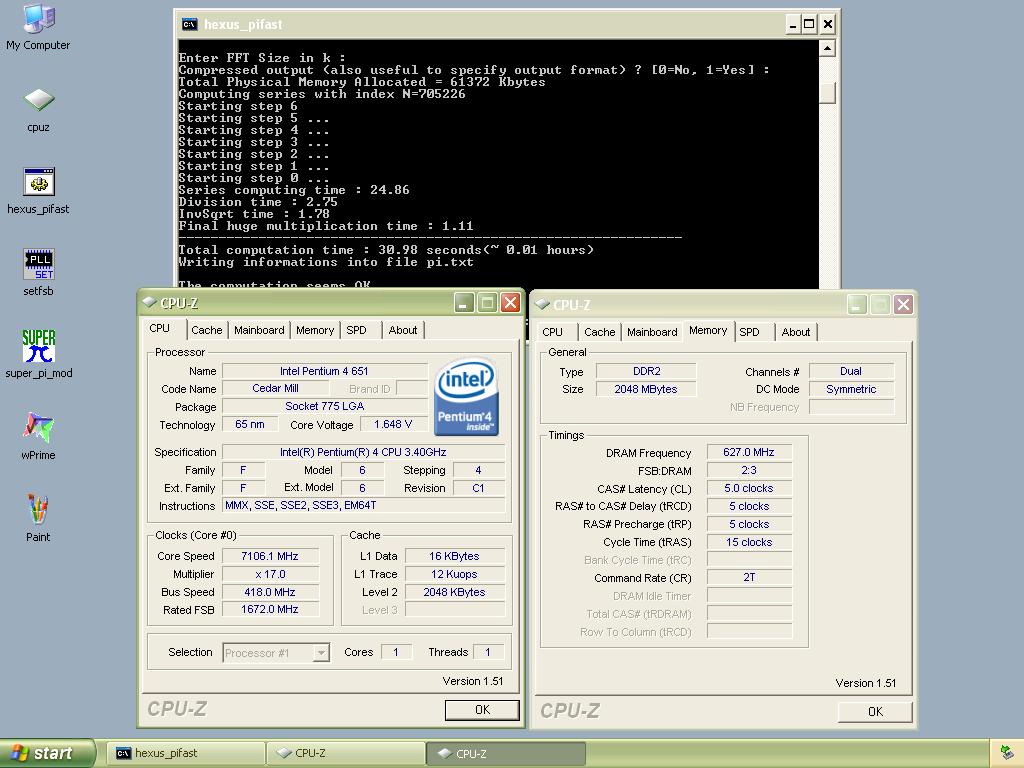Click the CAS# Latency value 5.0 clocks
Image resolution: width=1024 pixels, height=768 pixels.
(x=749, y=488)
